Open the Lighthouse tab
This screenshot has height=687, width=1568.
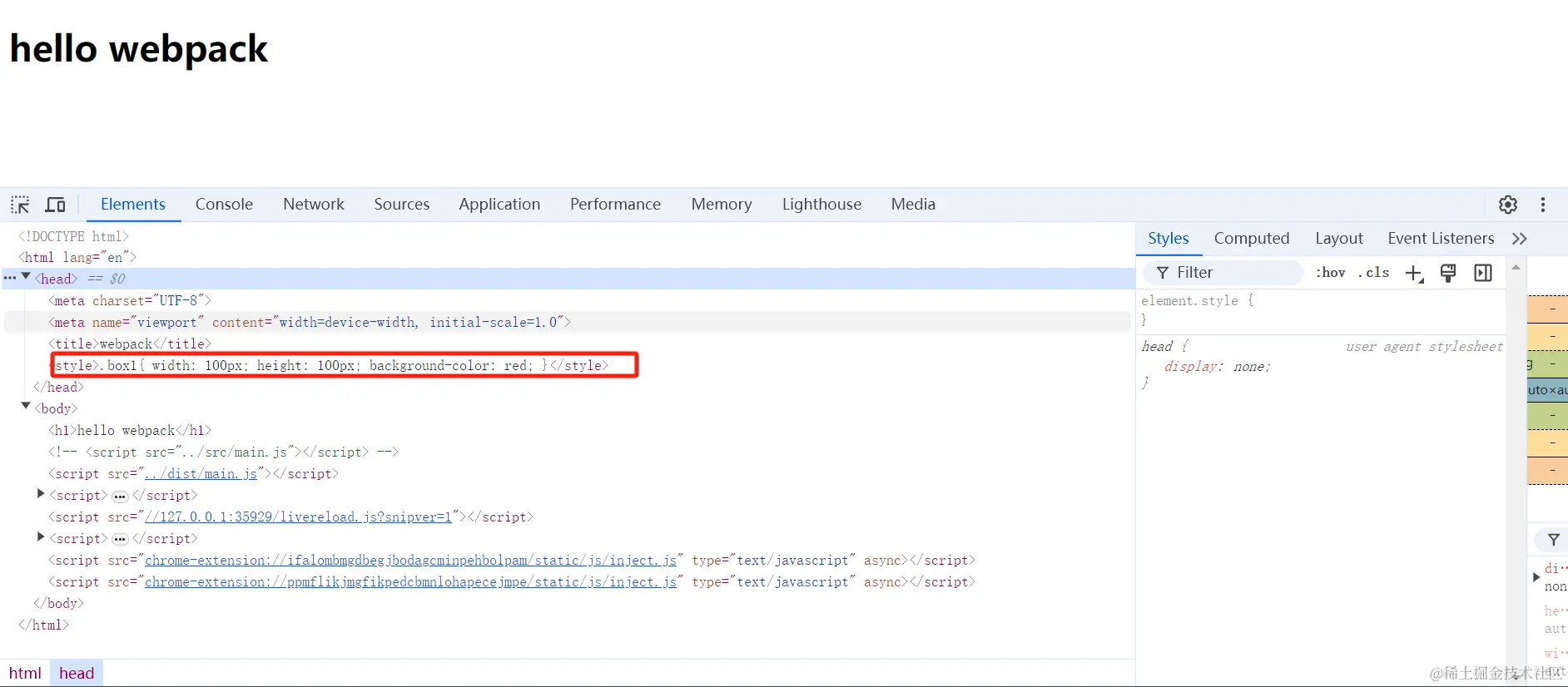pos(821,205)
